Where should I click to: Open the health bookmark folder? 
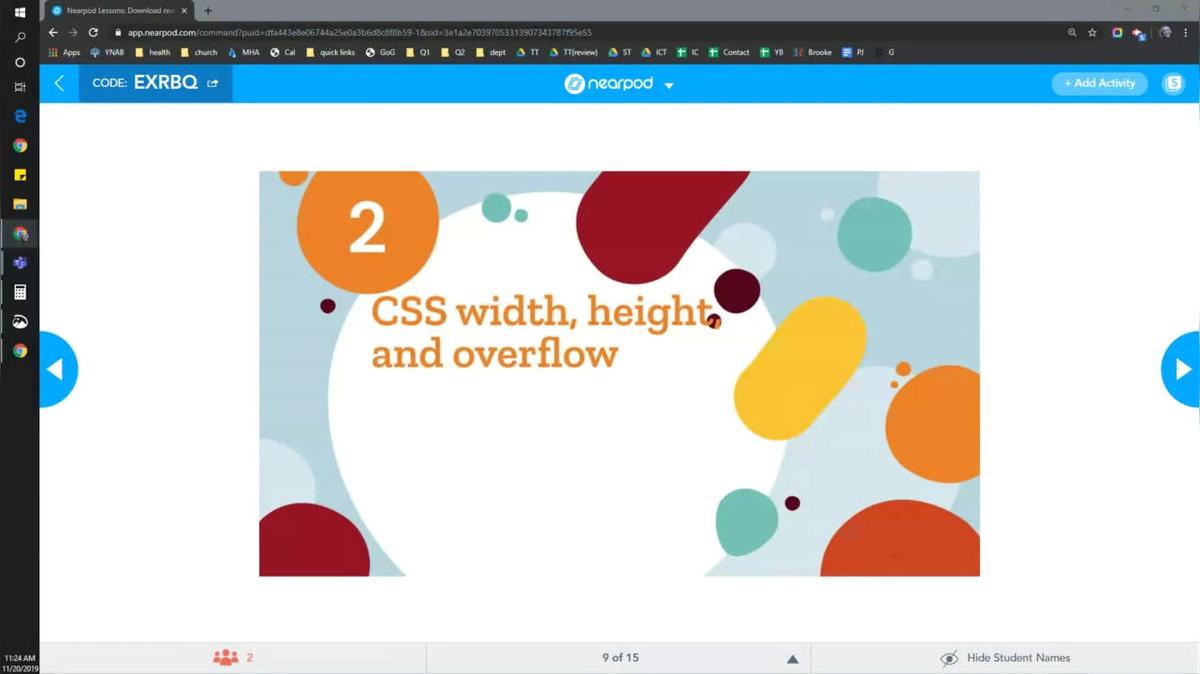[x=153, y=52]
